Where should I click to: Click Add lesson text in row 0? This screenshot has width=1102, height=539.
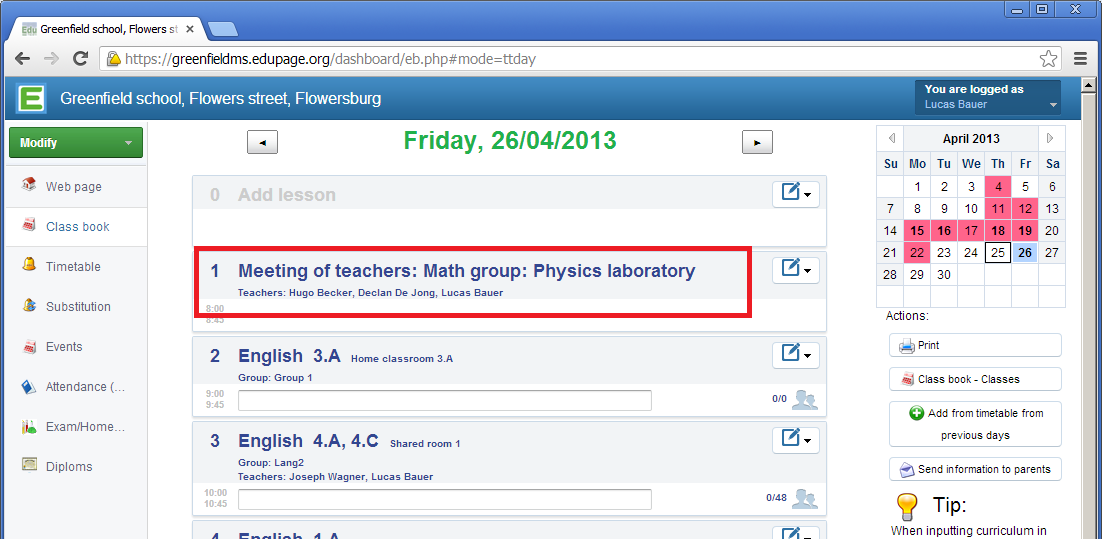pyautogui.click(x=287, y=195)
